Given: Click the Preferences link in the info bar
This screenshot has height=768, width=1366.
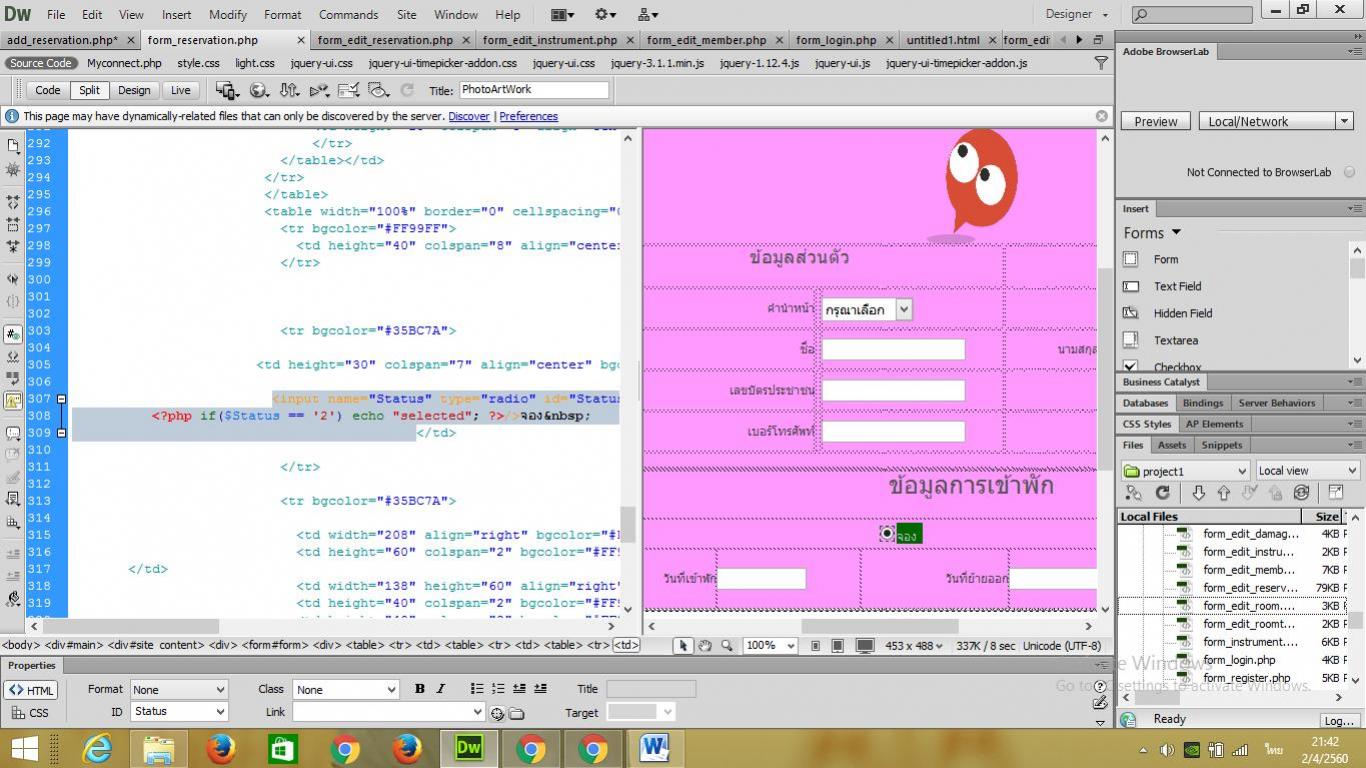Looking at the screenshot, I should [528, 116].
